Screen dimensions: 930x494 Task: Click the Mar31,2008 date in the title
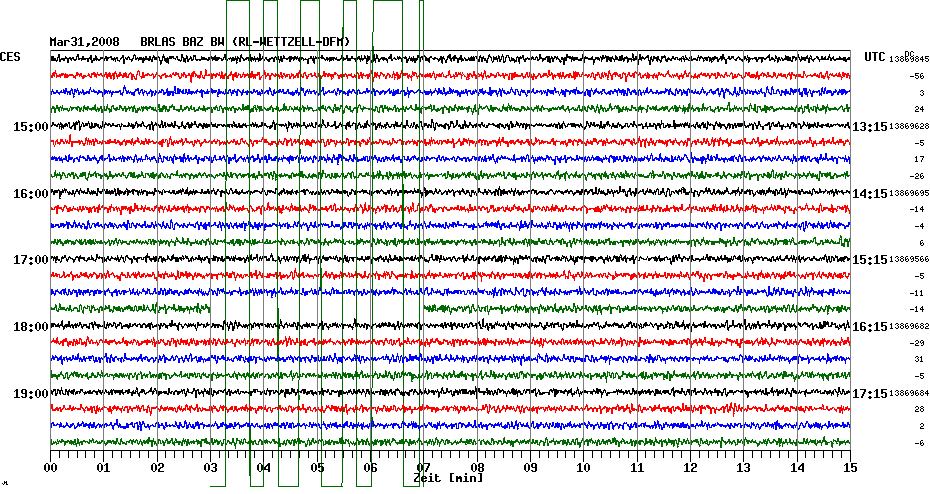[x=84, y=42]
